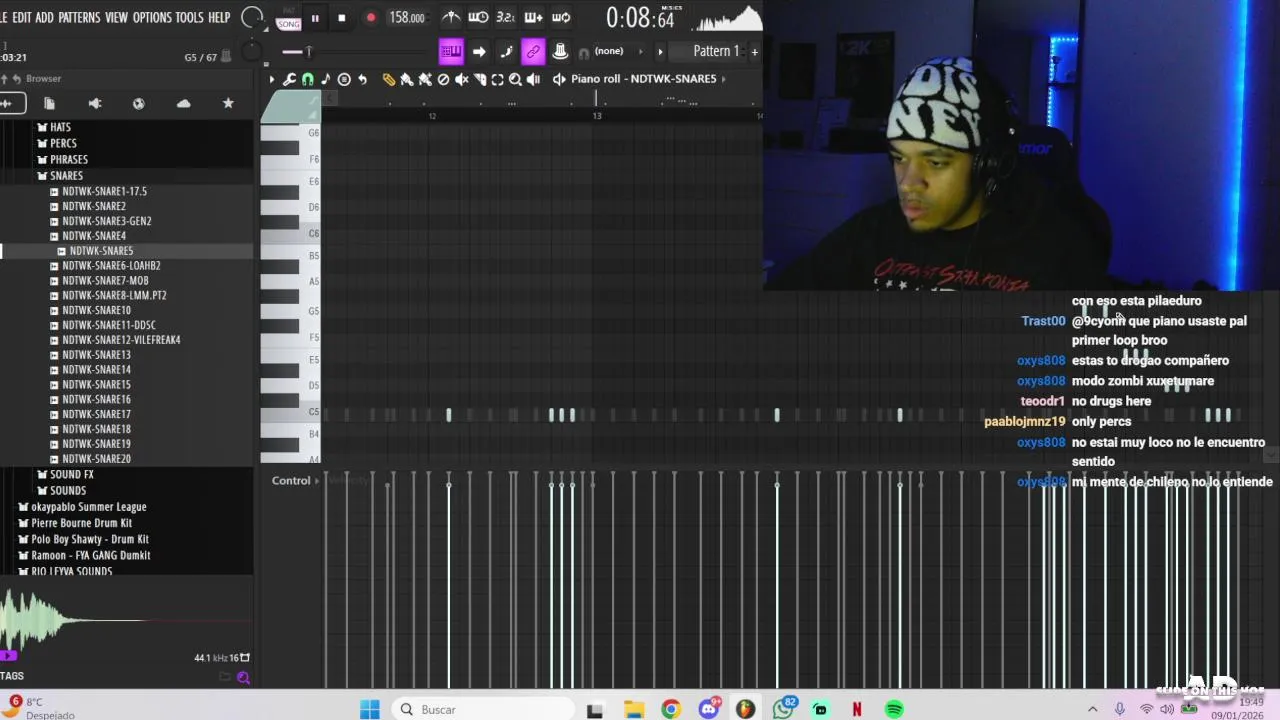Click the arrow icon beside piano roll button
This screenshot has width=1280, height=720.
[479, 51]
